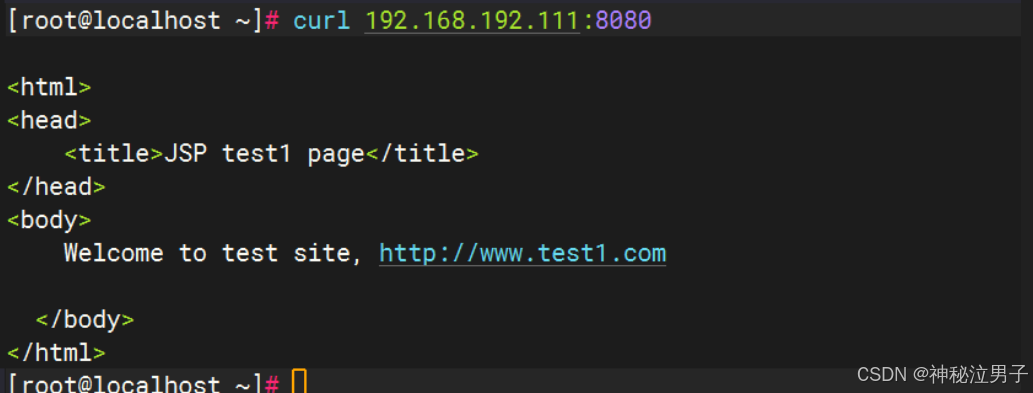
Task: Click the closing </title> tag
Action: [422, 154]
